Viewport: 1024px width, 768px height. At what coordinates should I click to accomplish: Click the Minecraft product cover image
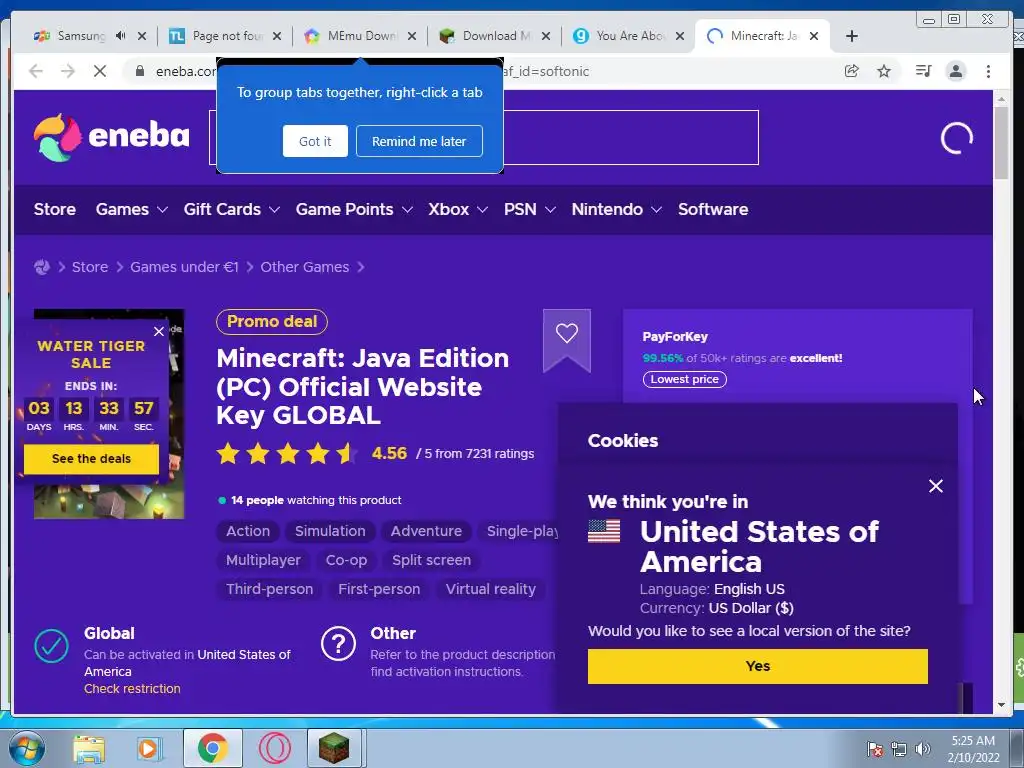pyautogui.click(x=110, y=500)
